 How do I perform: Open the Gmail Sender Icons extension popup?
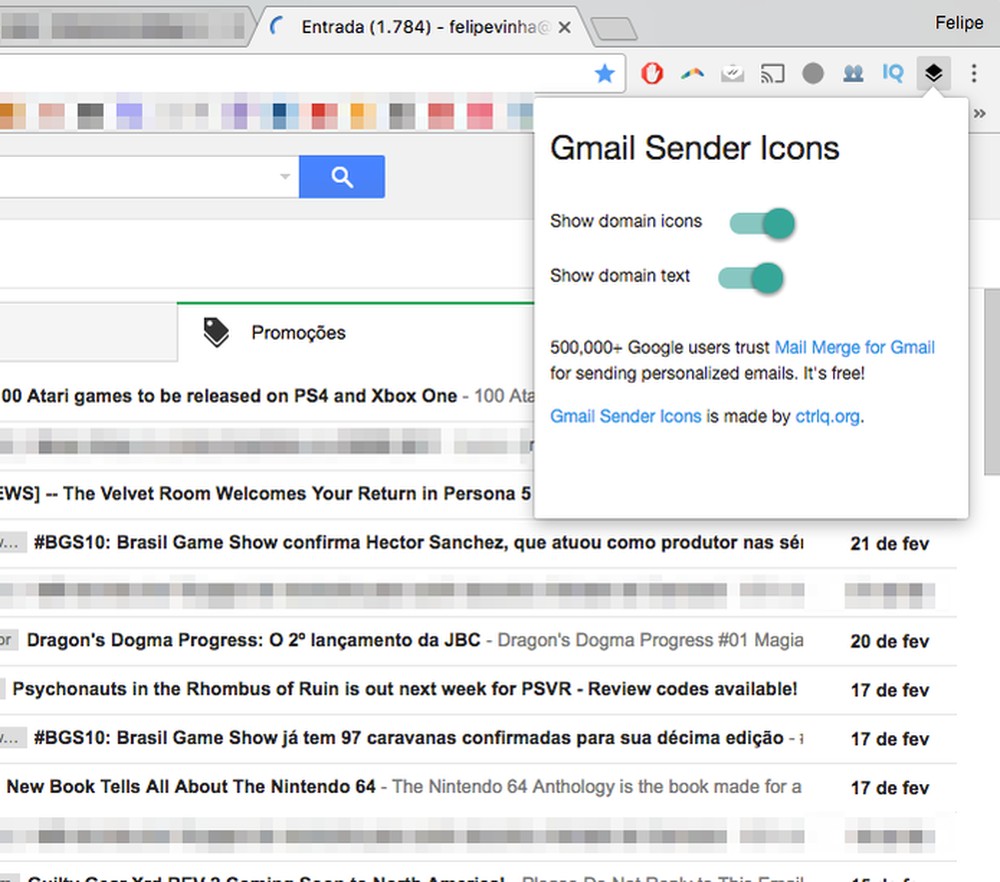click(x=933, y=72)
